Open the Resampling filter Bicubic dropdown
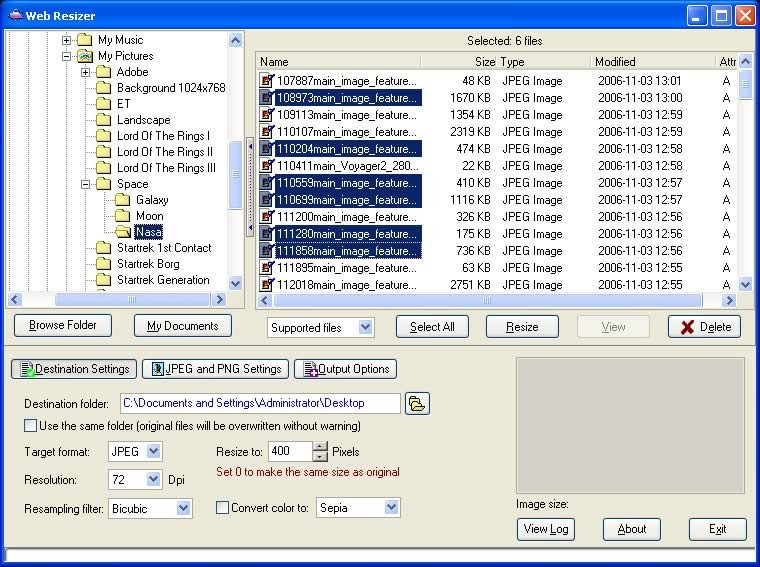This screenshot has height=567, width=760. tap(183, 509)
